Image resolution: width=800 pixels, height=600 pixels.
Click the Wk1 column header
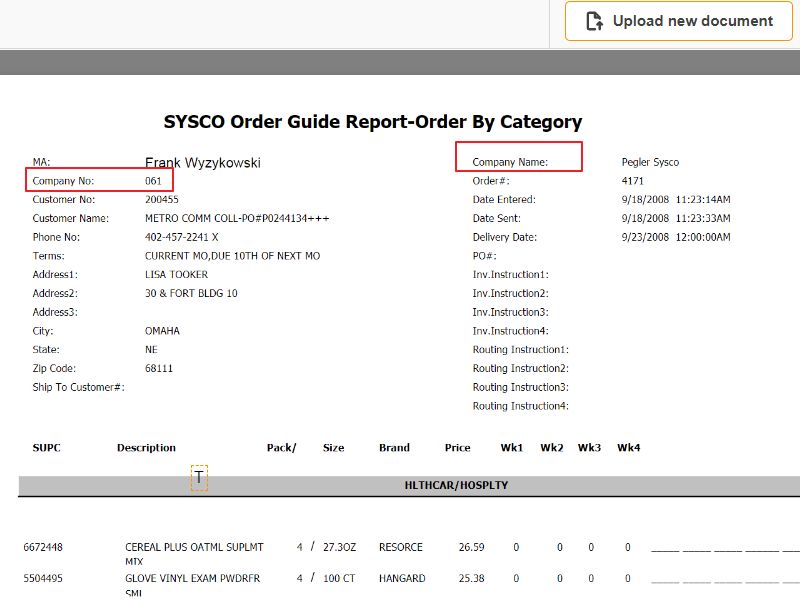pyautogui.click(x=512, y=447)
